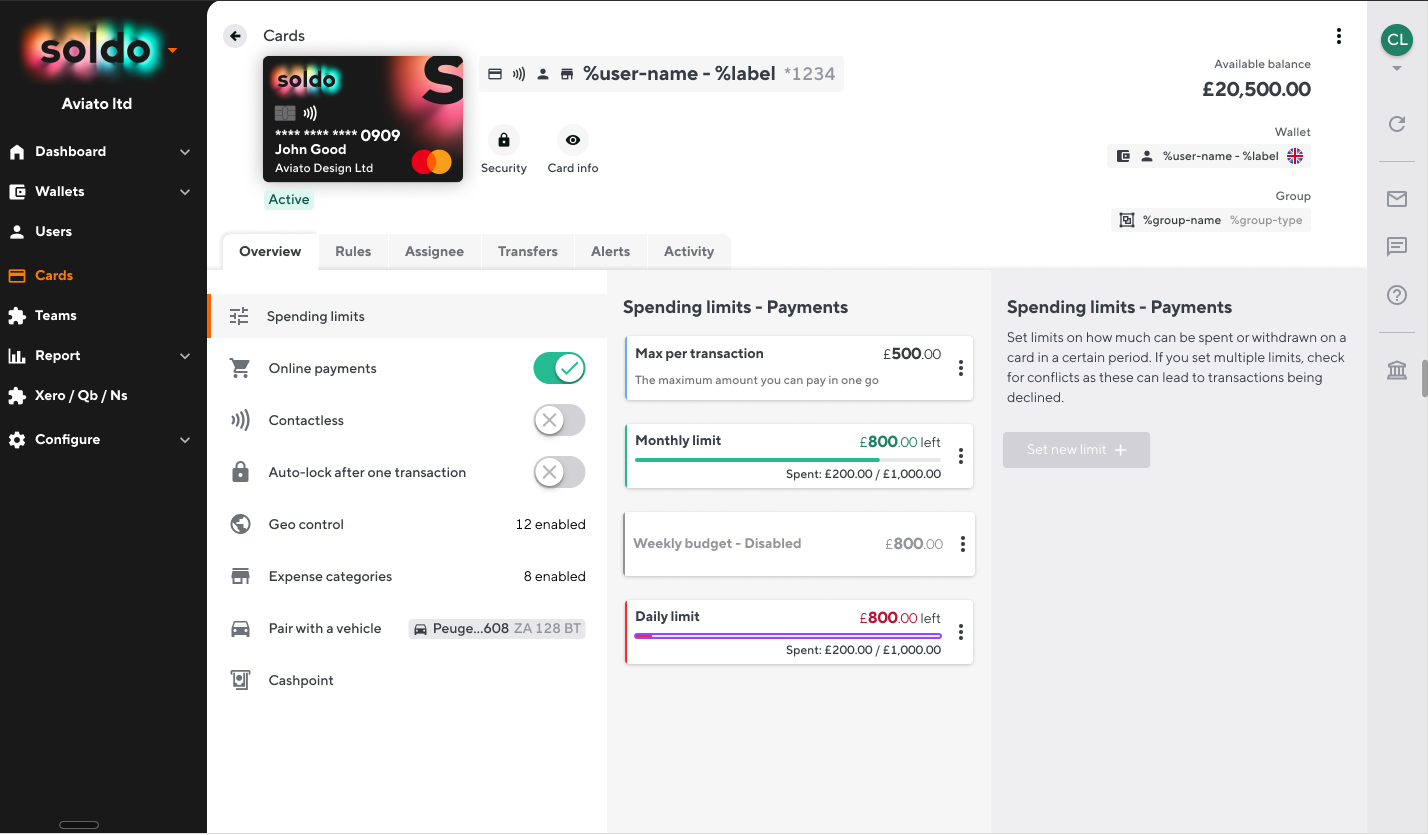The image size is (1428, 835).
Task: Expand the Dashboard menu chevron
Action: coord(185,152)
